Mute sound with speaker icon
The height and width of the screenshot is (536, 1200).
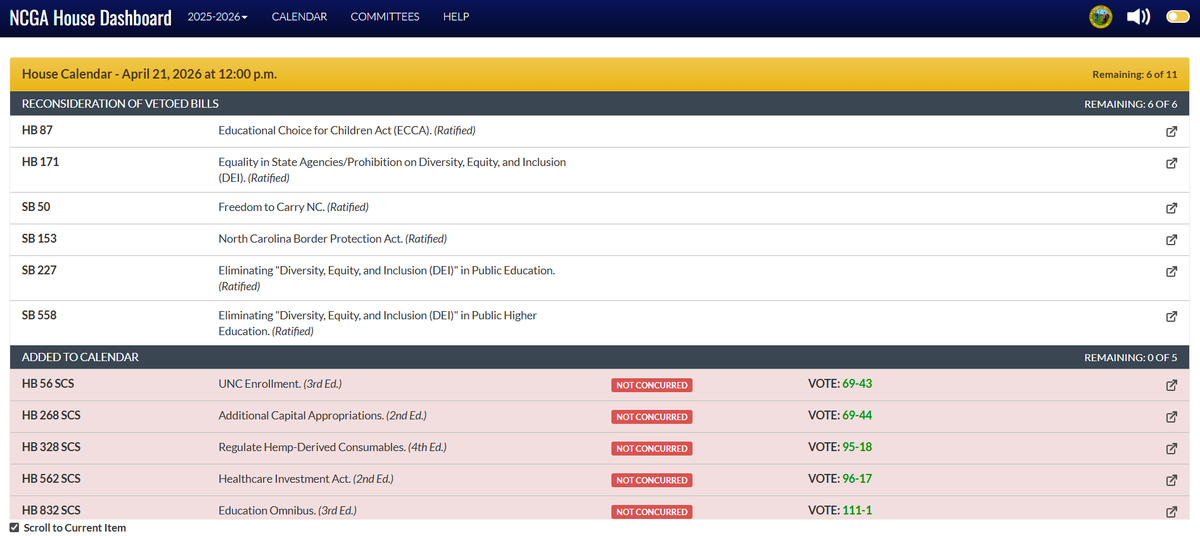pyautogui.click(x=1138, y=17)
